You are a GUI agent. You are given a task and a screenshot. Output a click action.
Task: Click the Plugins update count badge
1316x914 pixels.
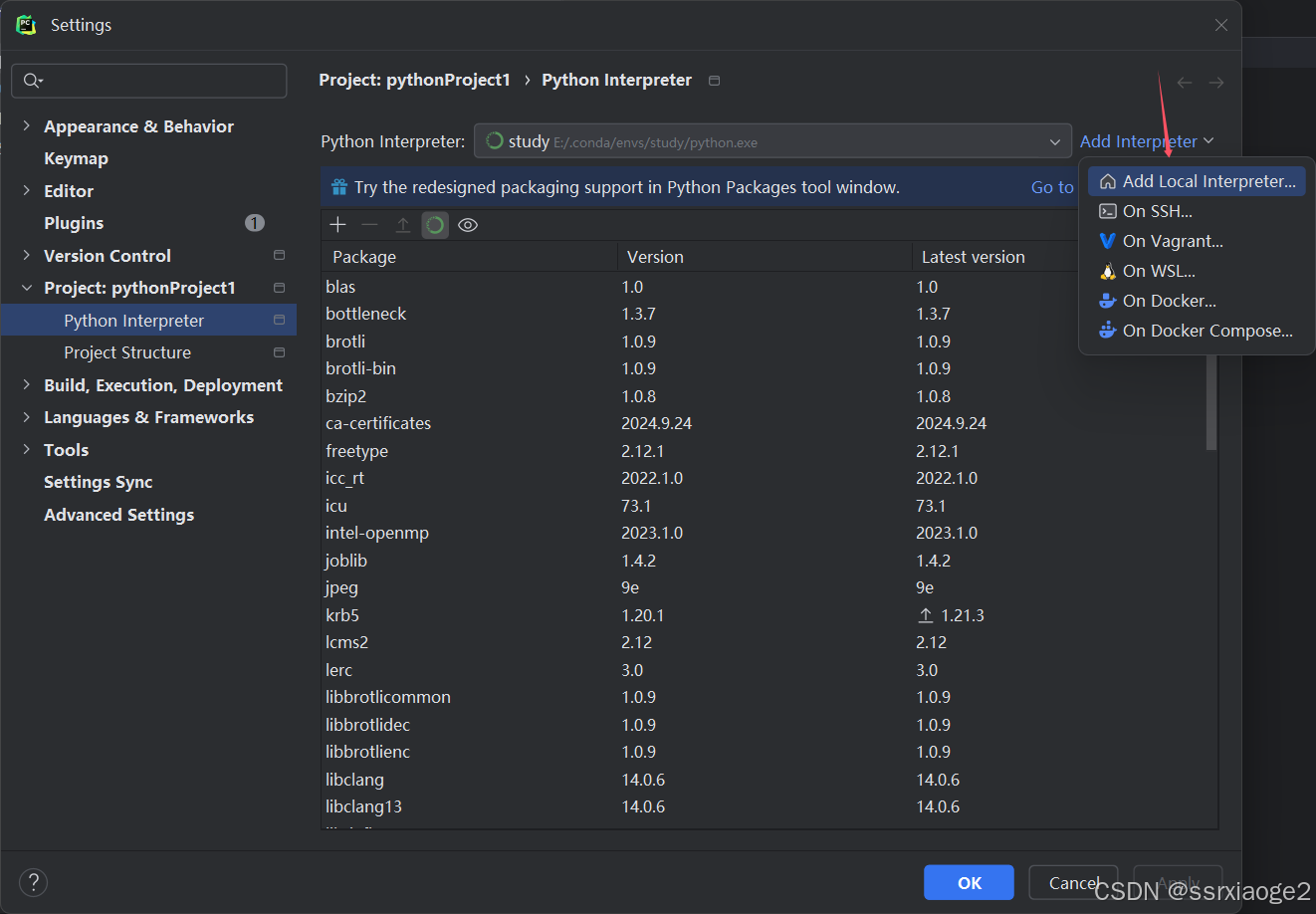coord(255,223)
